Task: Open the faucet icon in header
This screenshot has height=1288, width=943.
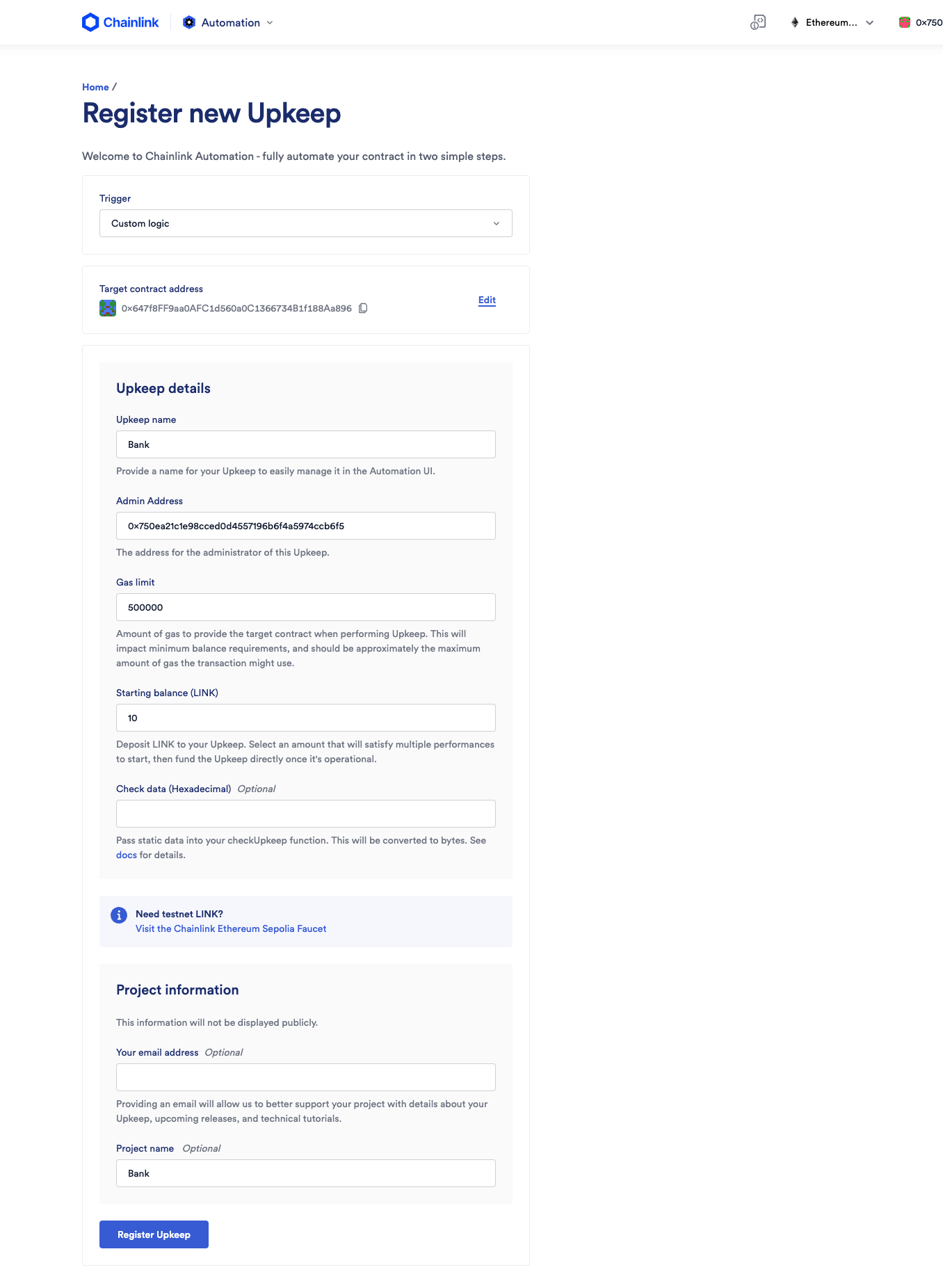Action: (758, 22)
